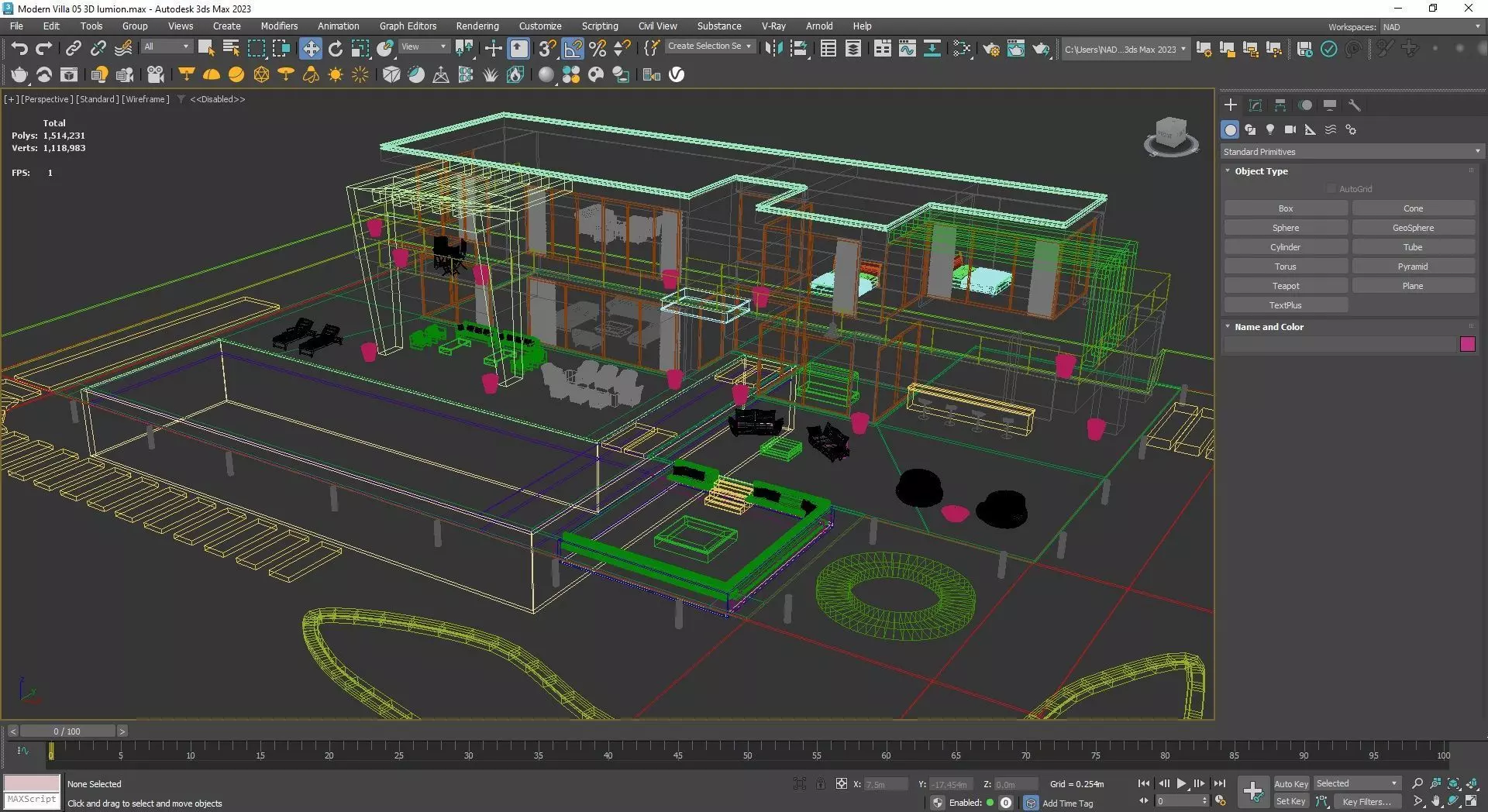Open the Graph Editors menu
This screenshot has height=812, width=1488.
(408, 26)
